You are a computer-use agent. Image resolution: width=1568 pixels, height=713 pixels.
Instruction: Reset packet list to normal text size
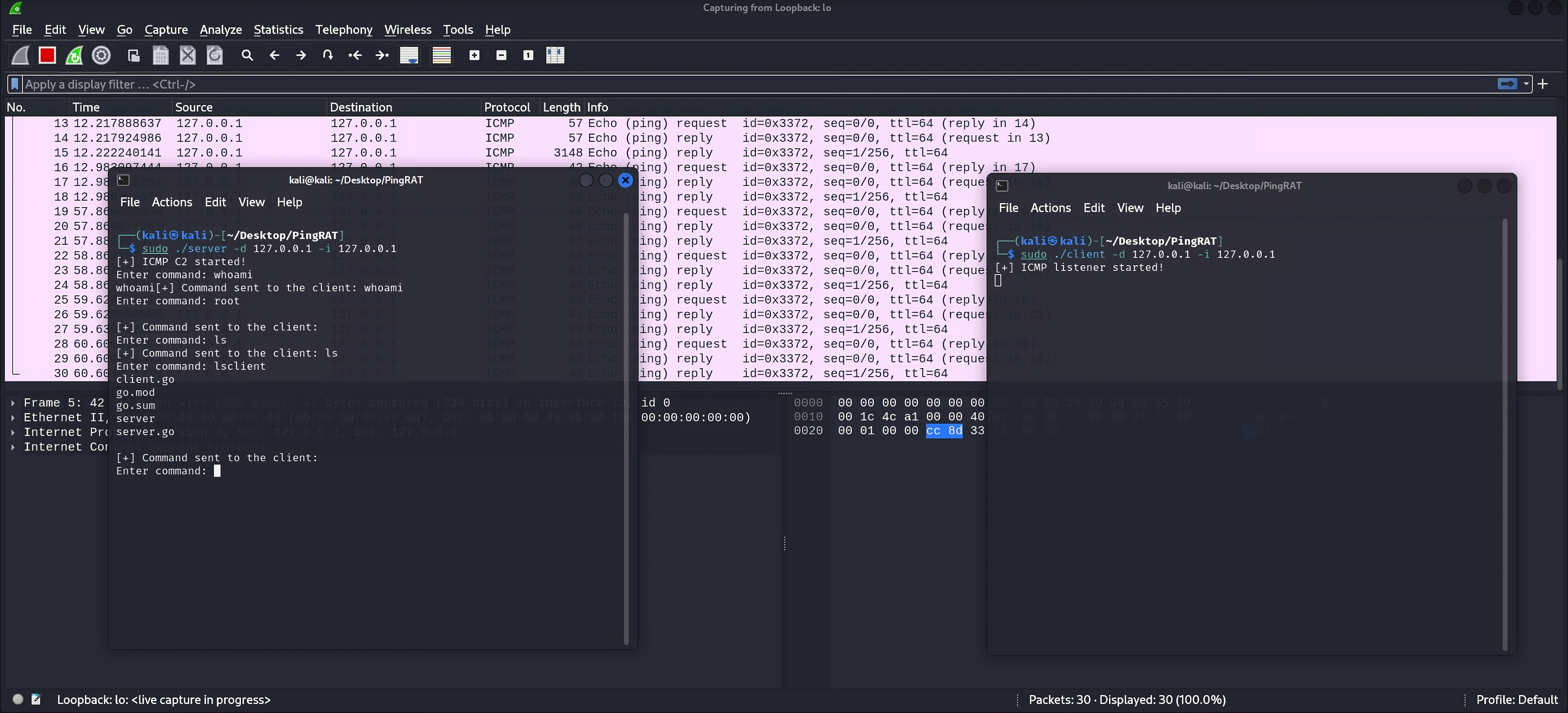pyautogui.click(x=528, y=55)
